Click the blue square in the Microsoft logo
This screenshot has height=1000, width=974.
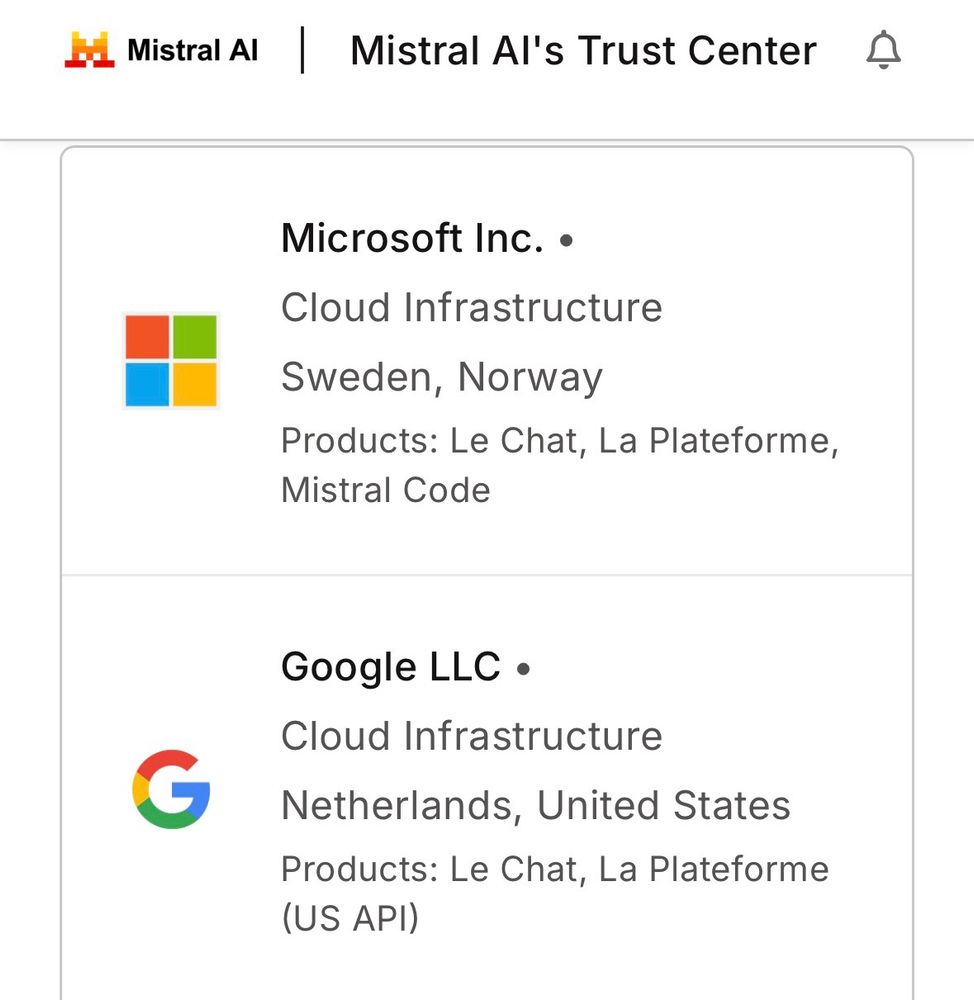click(146, 385)
